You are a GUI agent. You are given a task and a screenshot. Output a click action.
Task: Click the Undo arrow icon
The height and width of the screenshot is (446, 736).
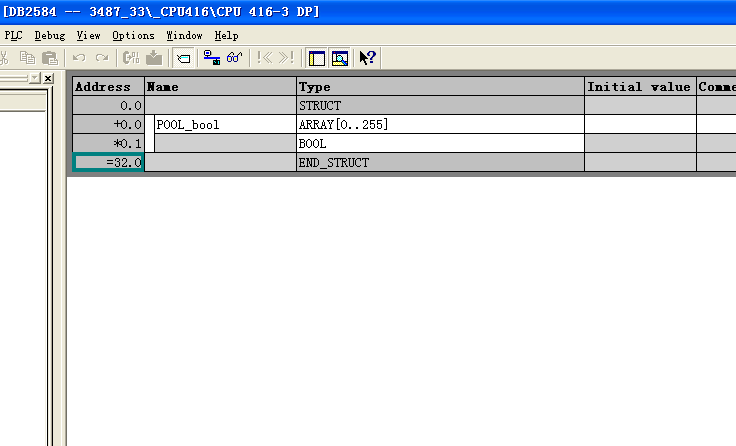79,58
